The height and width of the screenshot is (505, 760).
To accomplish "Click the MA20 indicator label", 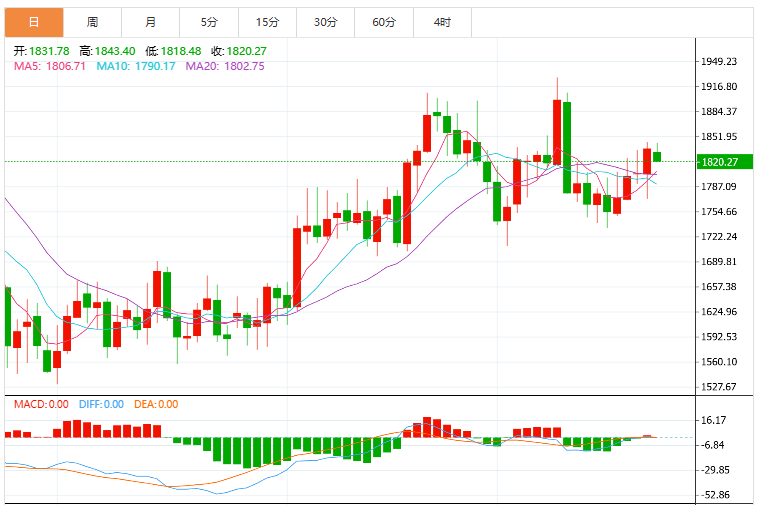I will point(225,66).
